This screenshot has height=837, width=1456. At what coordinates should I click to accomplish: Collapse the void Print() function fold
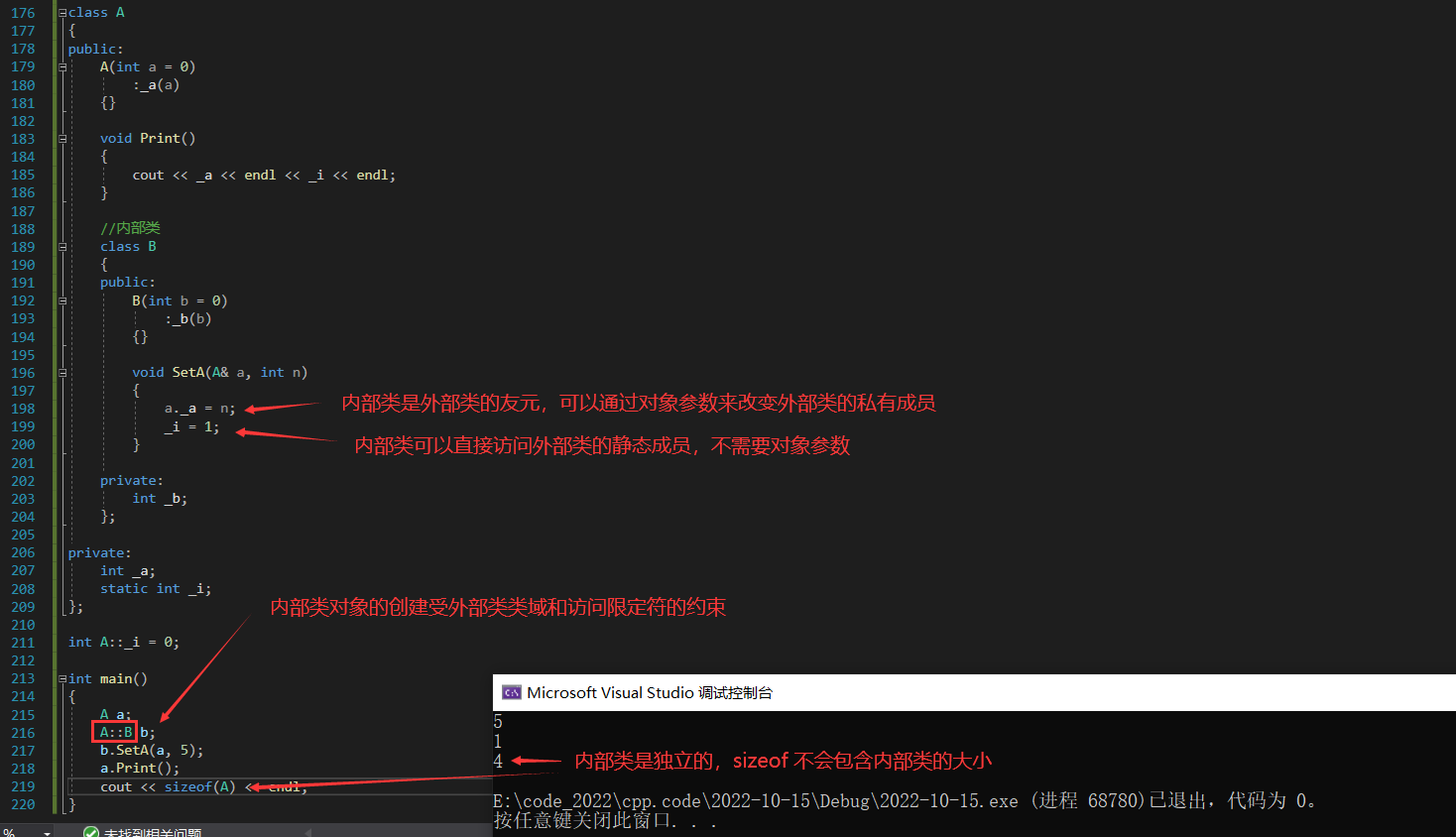(62, 139)
